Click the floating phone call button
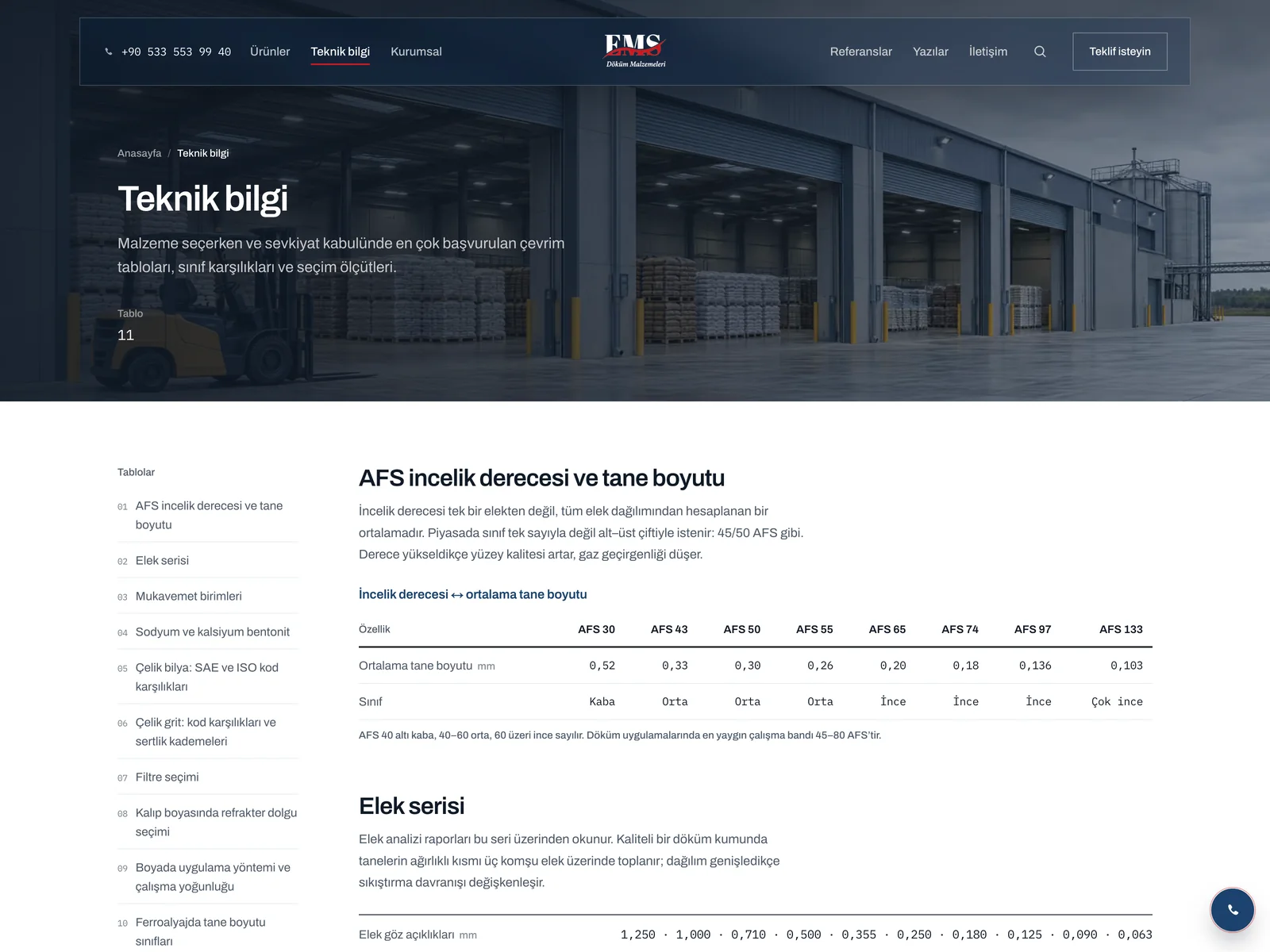This screenshot has height=952, width=1270. coord(1232,910)
